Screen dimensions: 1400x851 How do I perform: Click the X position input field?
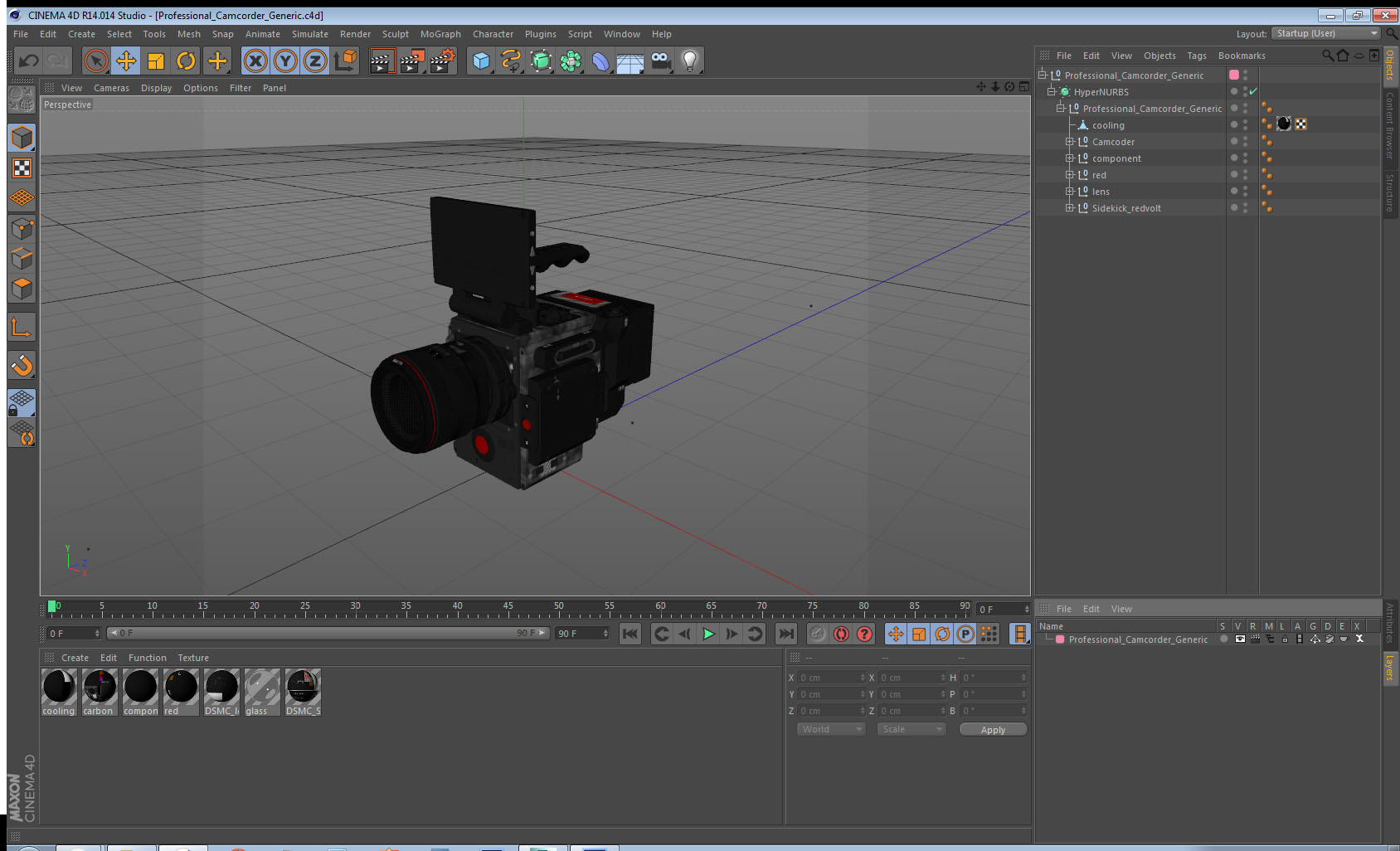point(831,677)
